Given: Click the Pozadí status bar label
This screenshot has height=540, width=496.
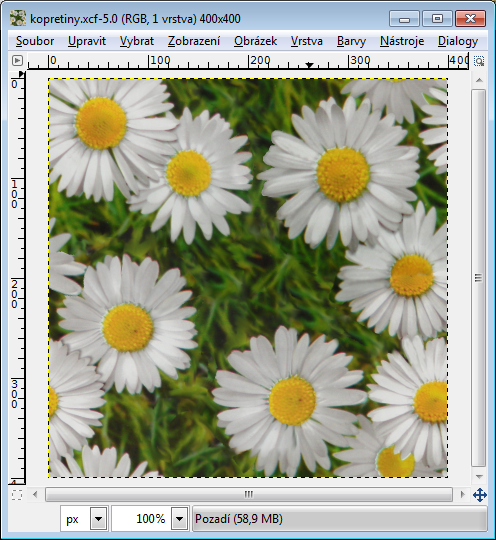Looking at the screenshot, I should pos(239,518).
